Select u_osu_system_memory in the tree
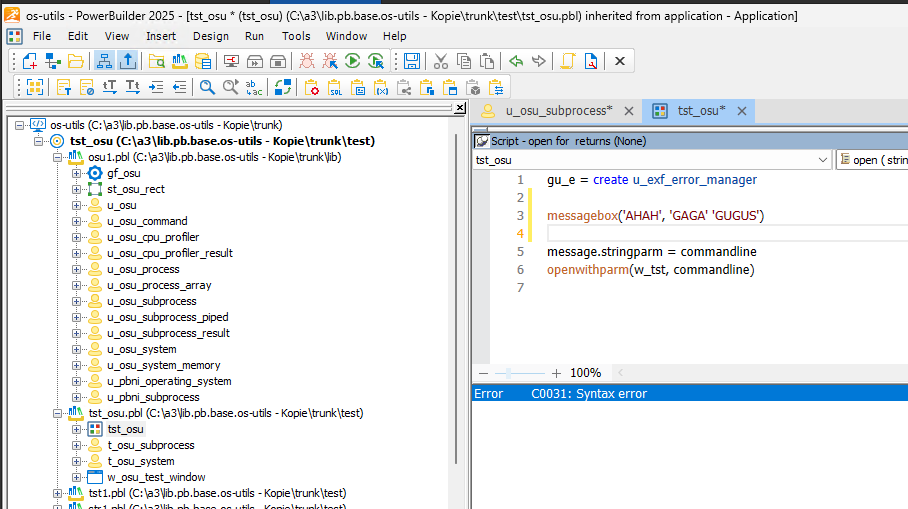Image resolution: width=908 pixels, height=509 pixels. [163, 365]
